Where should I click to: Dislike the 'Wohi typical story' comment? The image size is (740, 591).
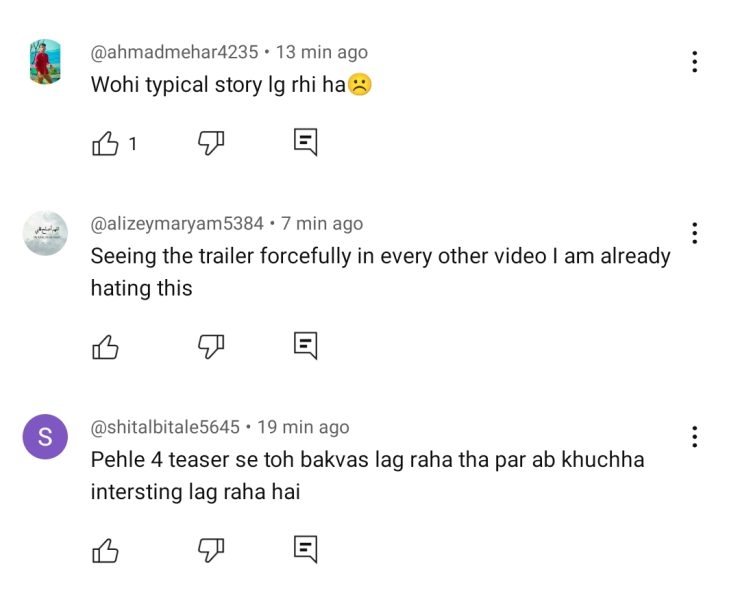(210, 143)
